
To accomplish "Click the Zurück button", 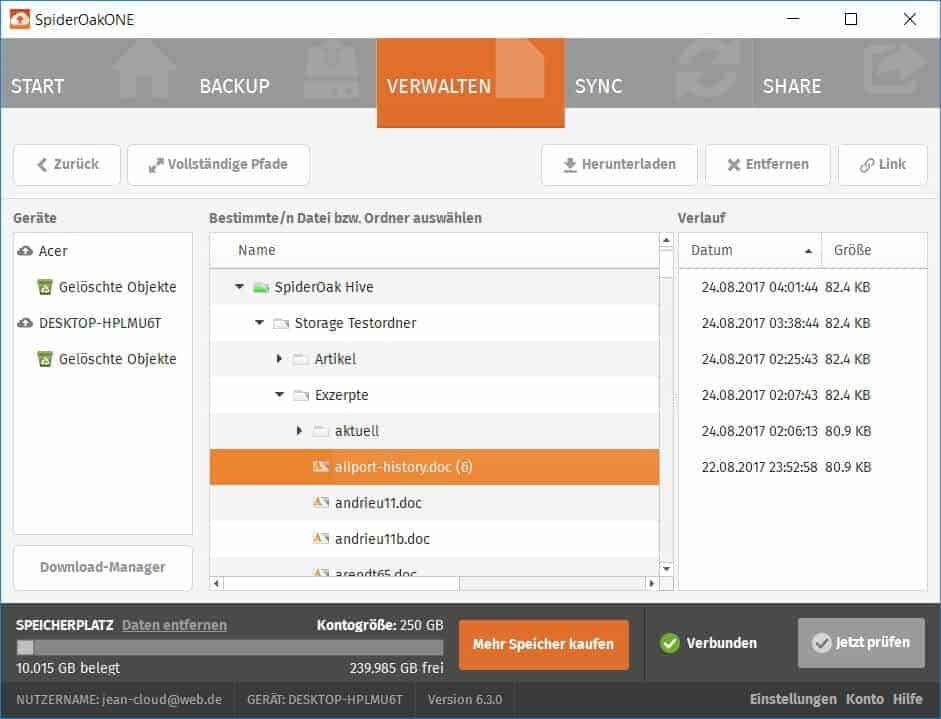I will (x=67, y=164).
